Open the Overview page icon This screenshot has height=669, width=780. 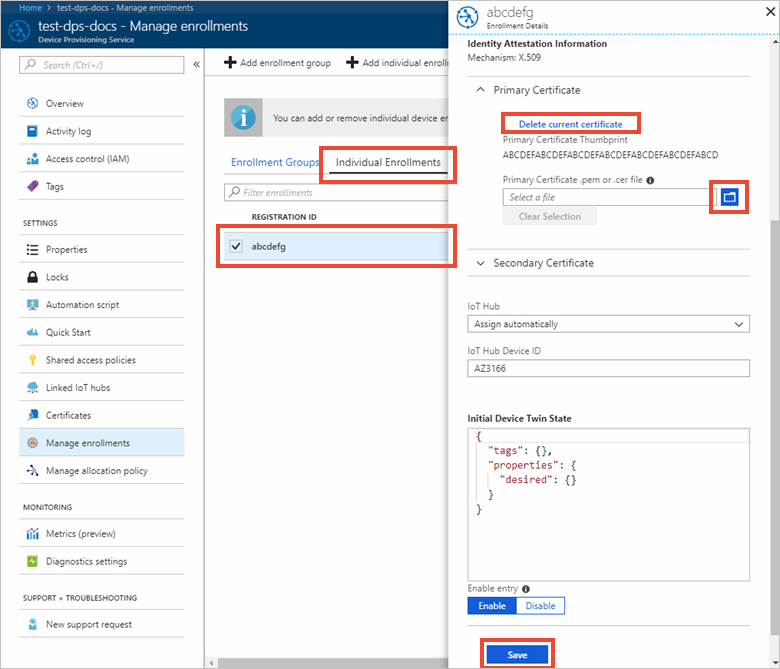[32, 103]
